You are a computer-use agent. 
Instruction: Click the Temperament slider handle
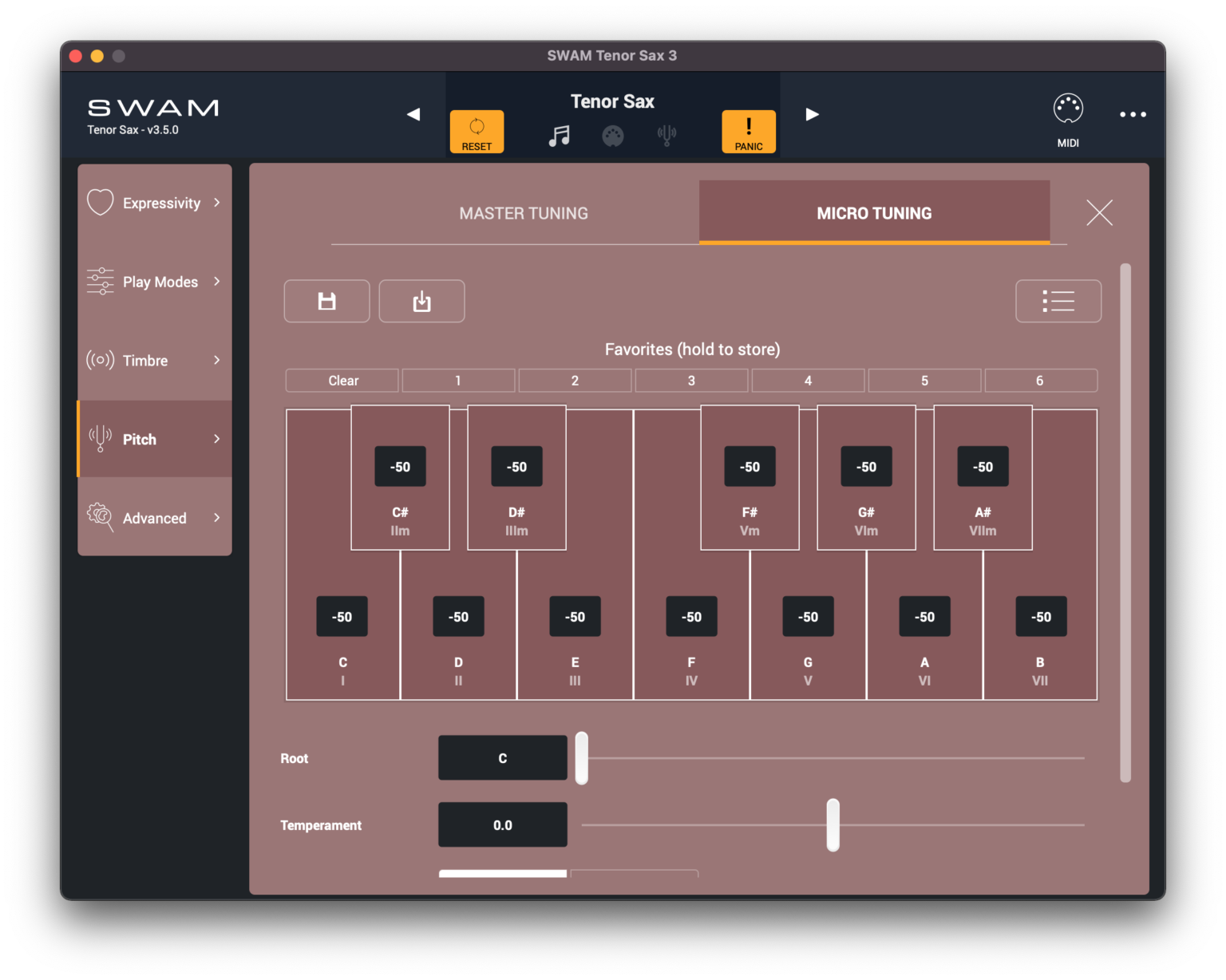(x=832, y=824)
